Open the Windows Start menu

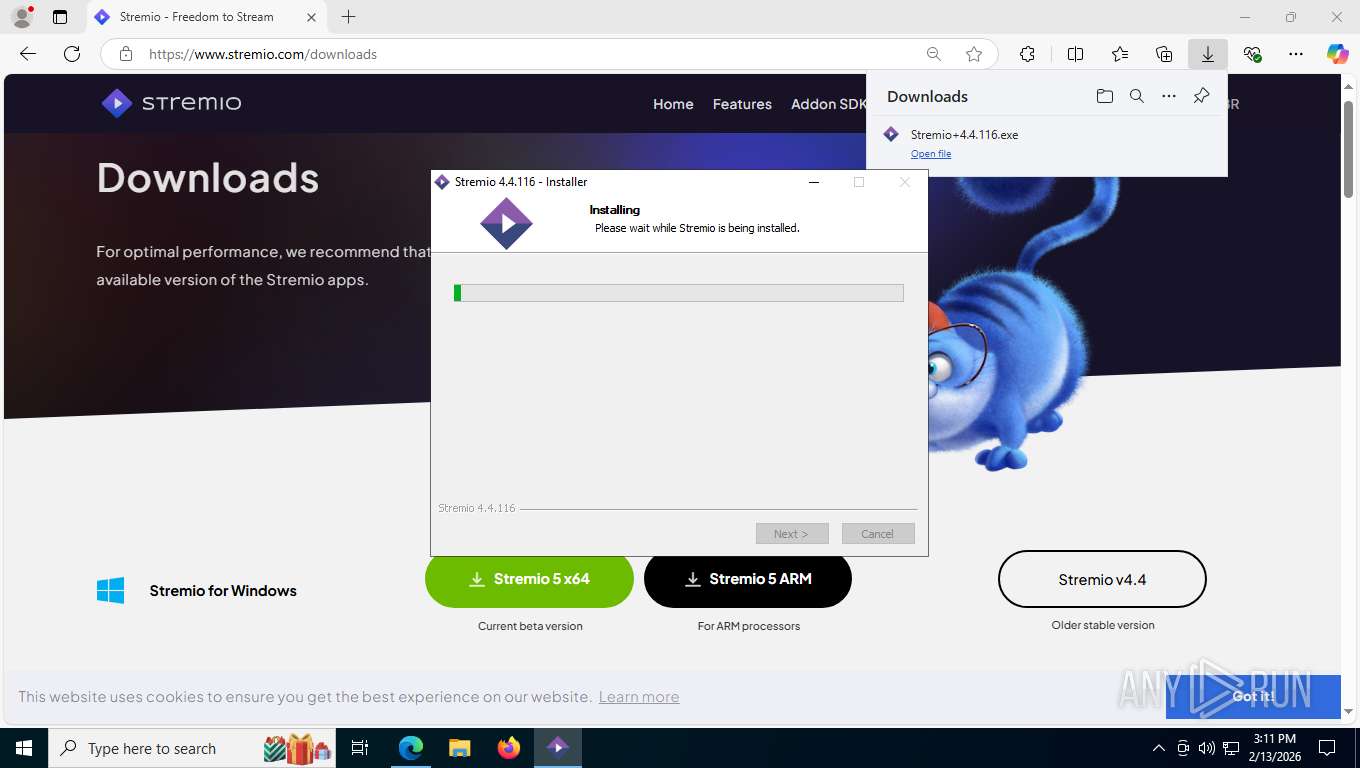coord(24,748)
